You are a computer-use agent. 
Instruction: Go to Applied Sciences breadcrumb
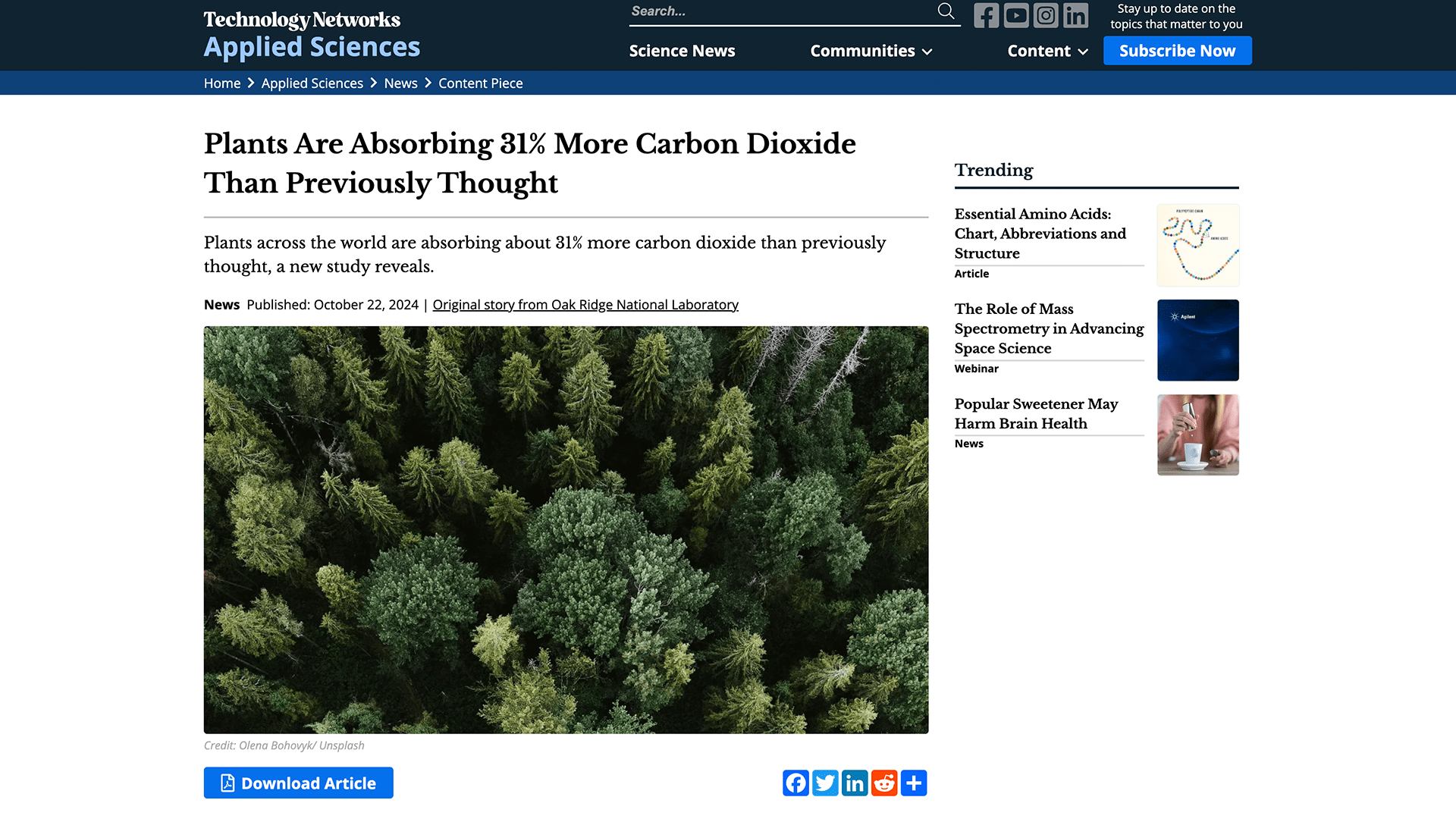point(312,83)
